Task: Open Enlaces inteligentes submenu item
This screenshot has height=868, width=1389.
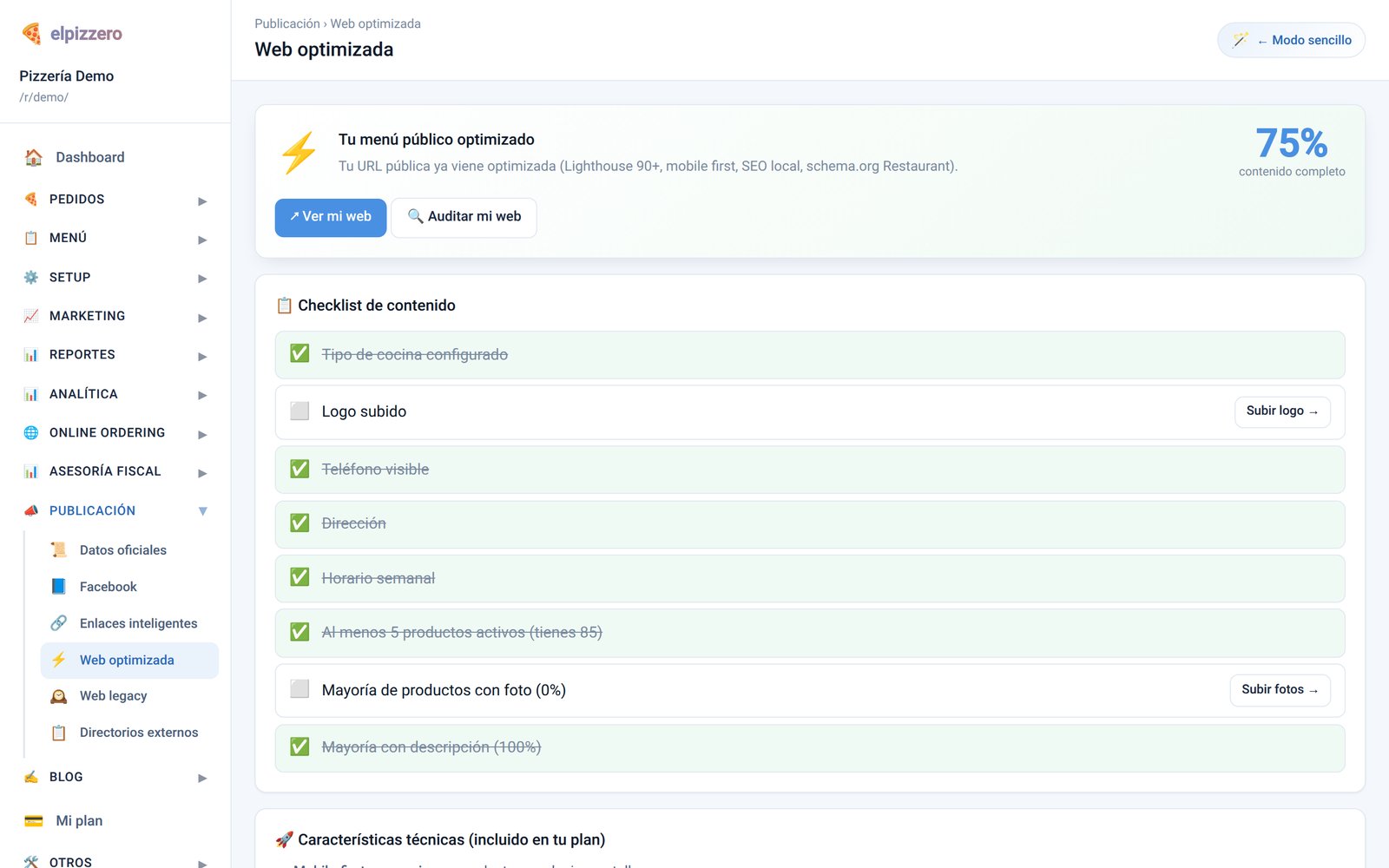Action: tap(129, 623)
